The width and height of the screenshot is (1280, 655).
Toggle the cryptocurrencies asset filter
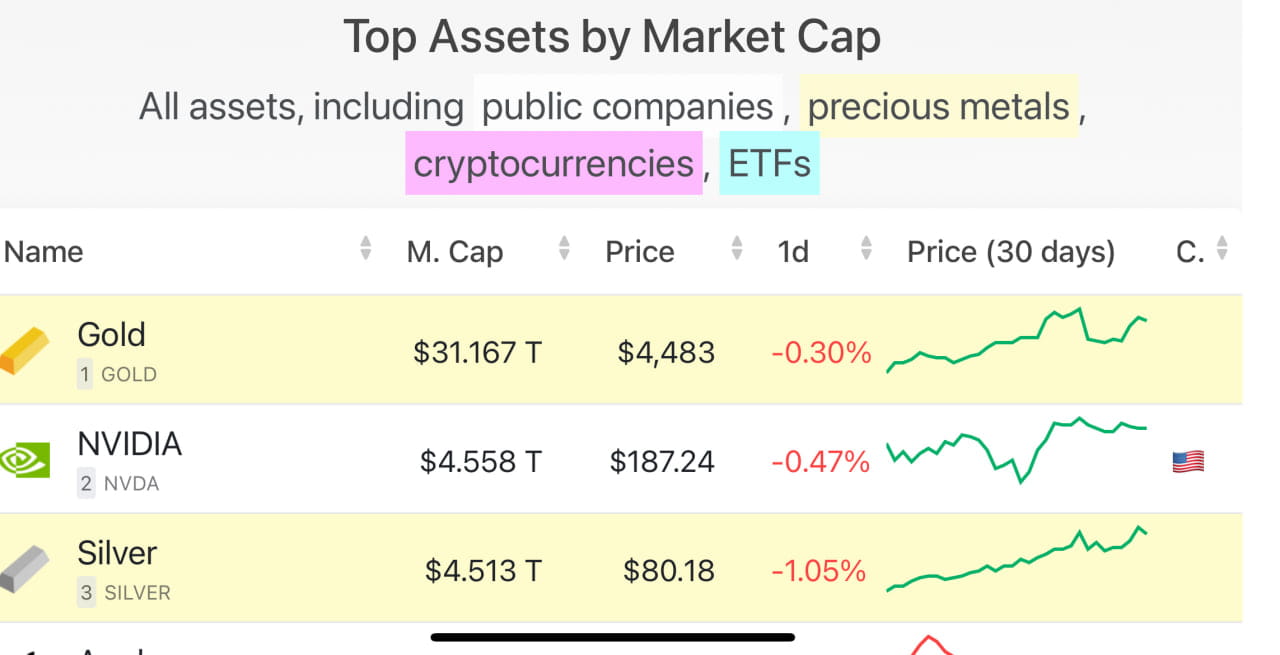click(554, 162)
